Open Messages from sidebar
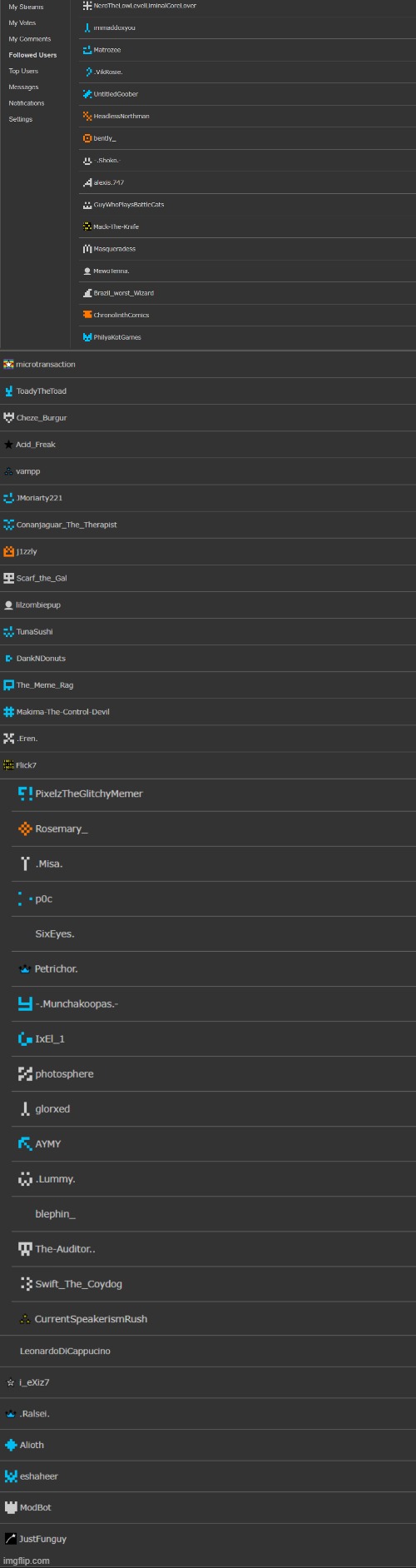 click(x=23, y=87)
